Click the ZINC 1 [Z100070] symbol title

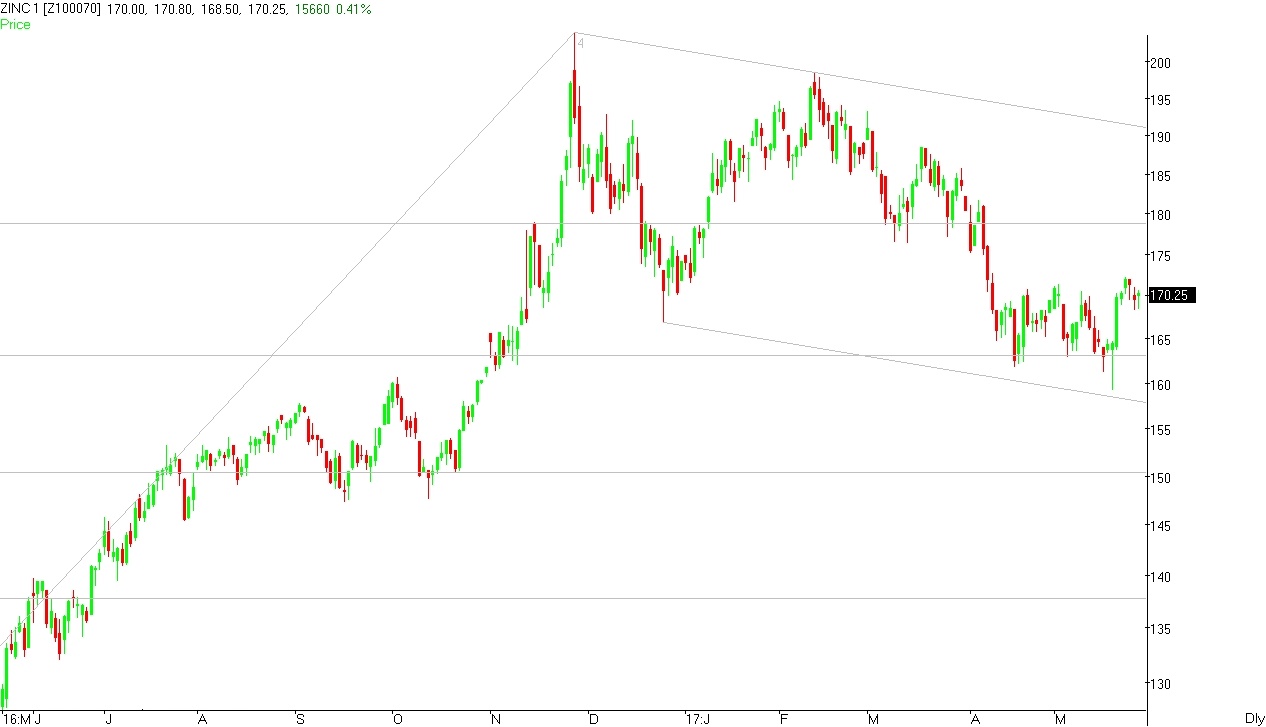[50, 9]
